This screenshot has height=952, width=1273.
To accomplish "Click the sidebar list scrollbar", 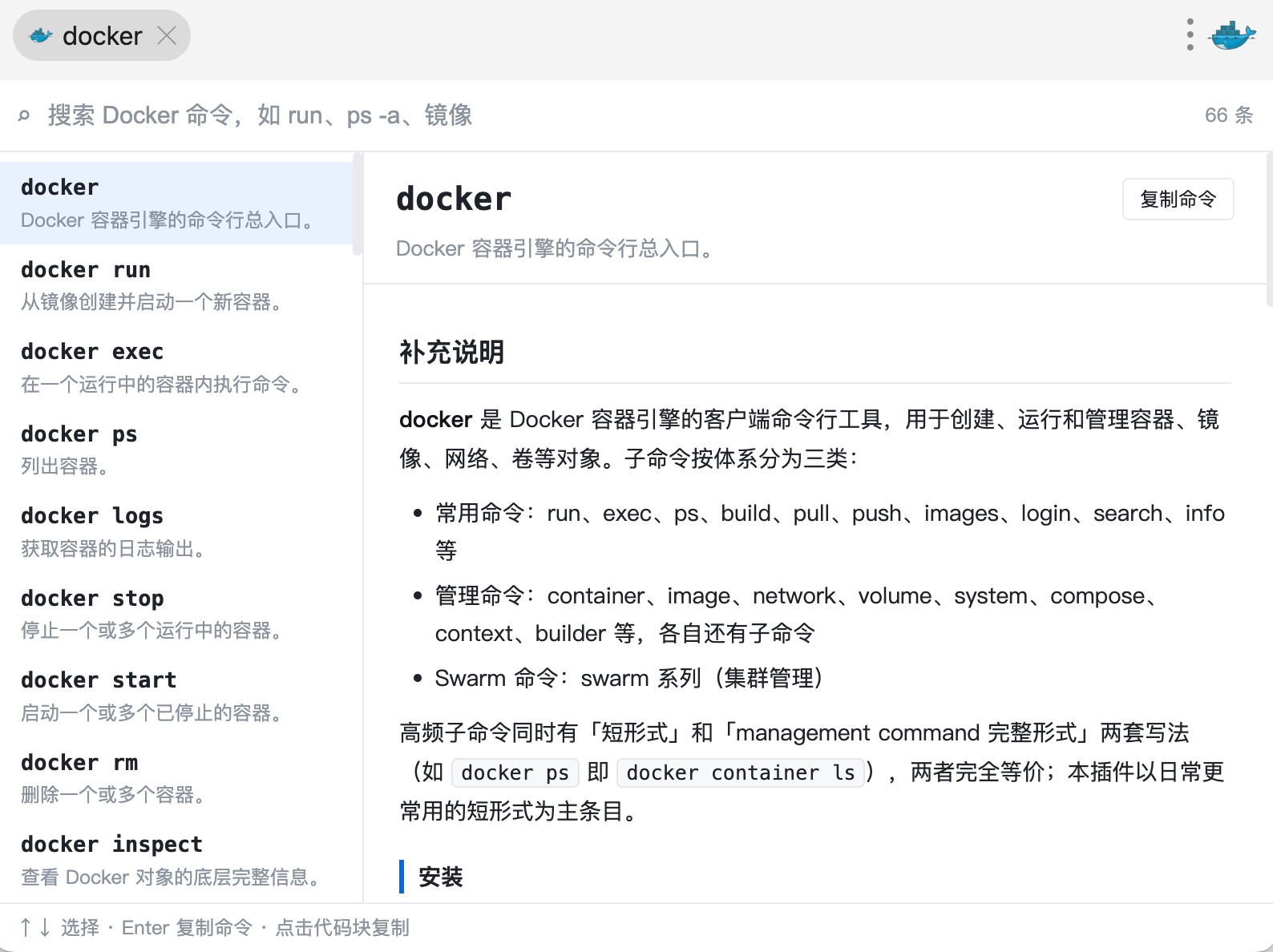I will pyautogui.click(x=358, y=204).
